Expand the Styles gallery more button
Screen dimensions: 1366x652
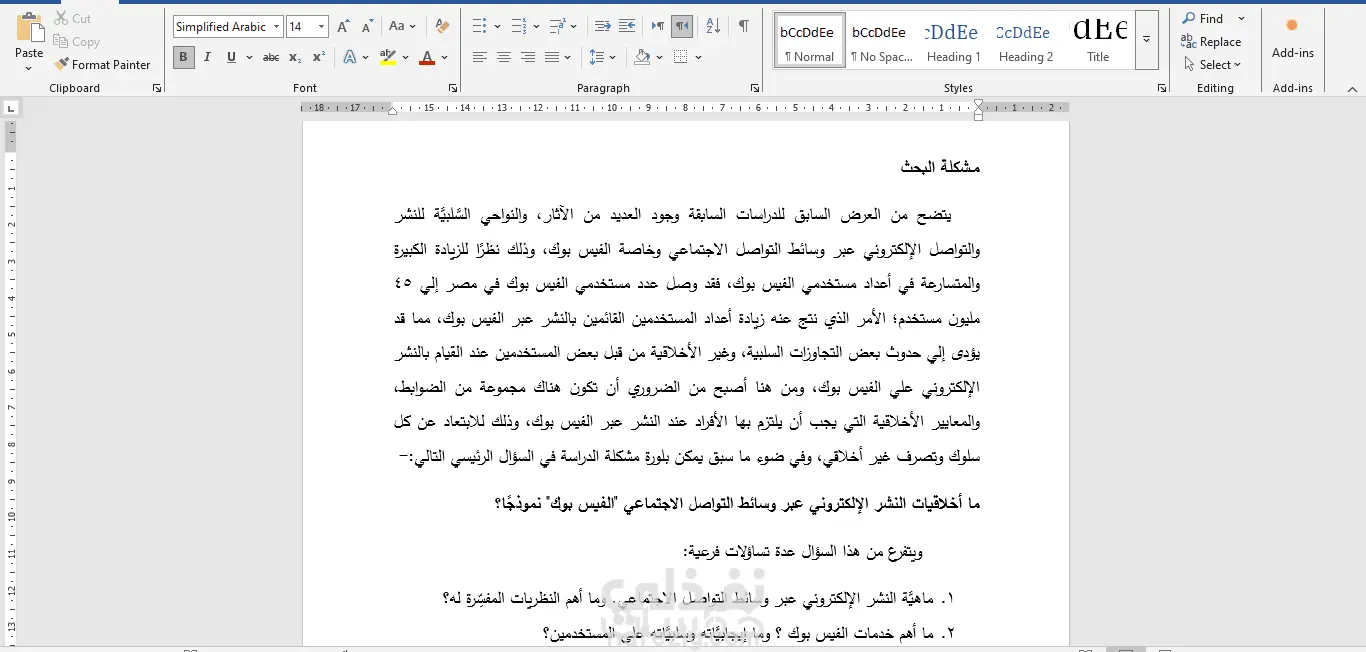(x=1146, y=40)
